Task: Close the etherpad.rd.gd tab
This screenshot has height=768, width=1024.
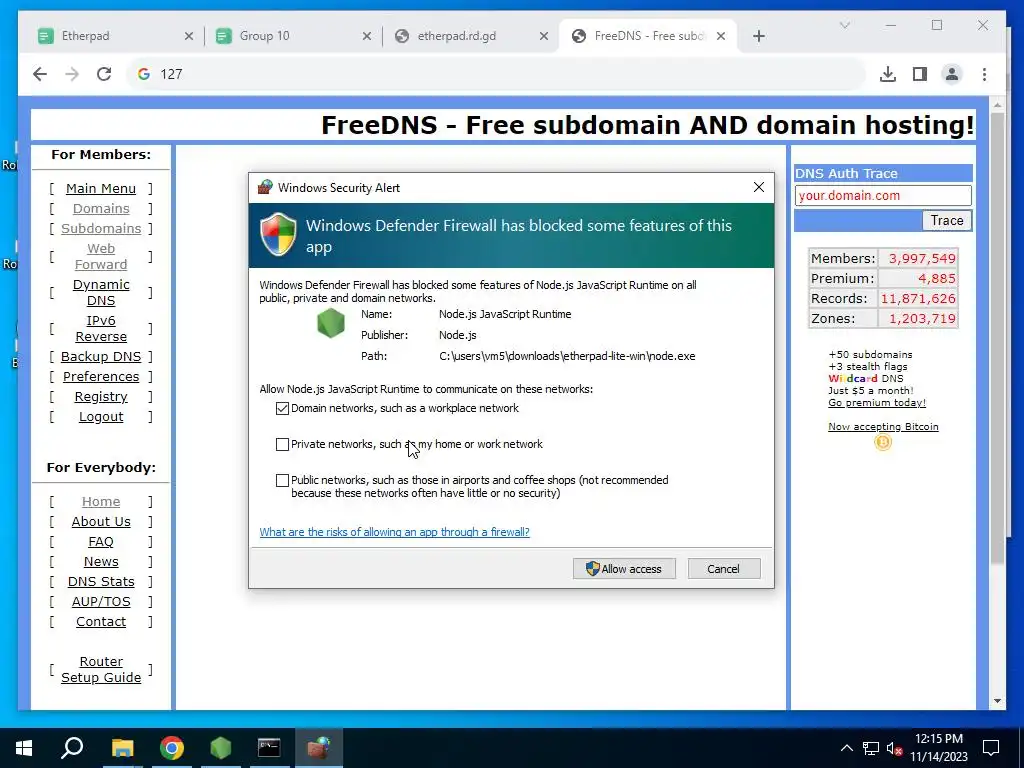Action: pyautogui.click(x=544, y=36)
